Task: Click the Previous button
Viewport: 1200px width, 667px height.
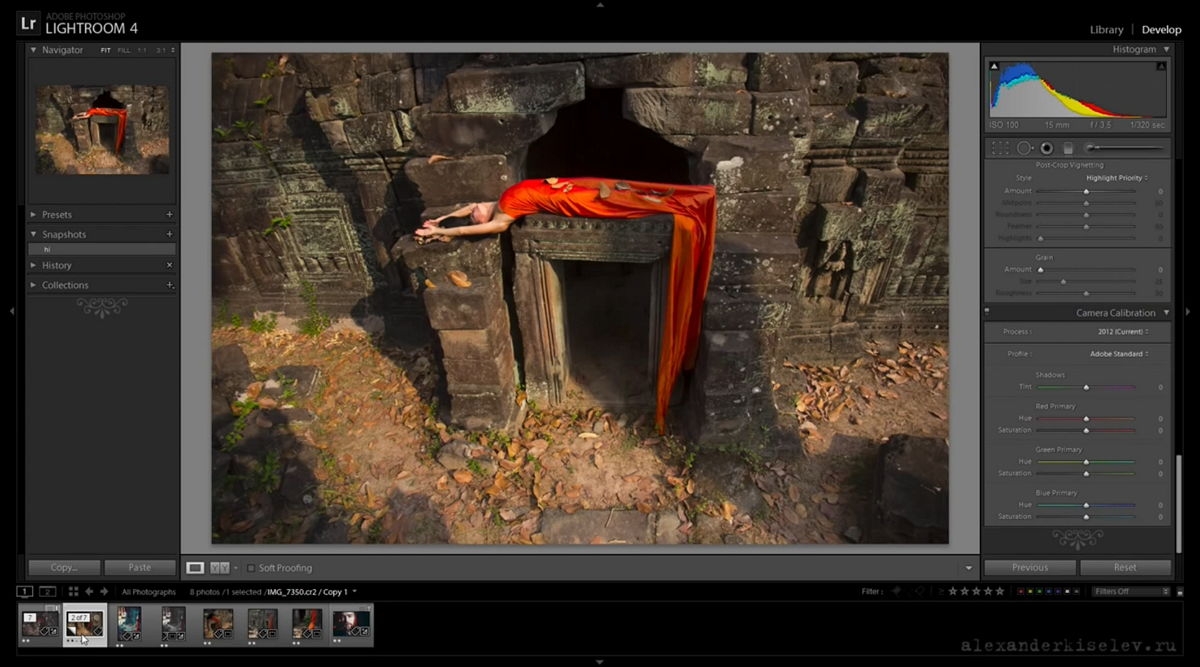Action: tap(1030, 567)
